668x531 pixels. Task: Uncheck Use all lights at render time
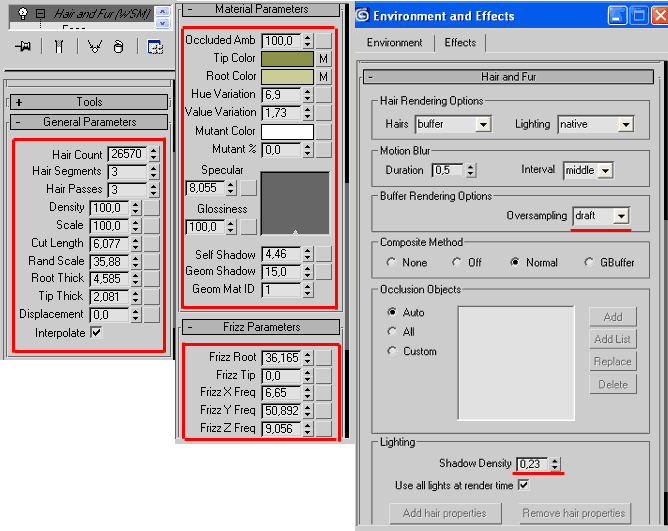tap(523, 485)
